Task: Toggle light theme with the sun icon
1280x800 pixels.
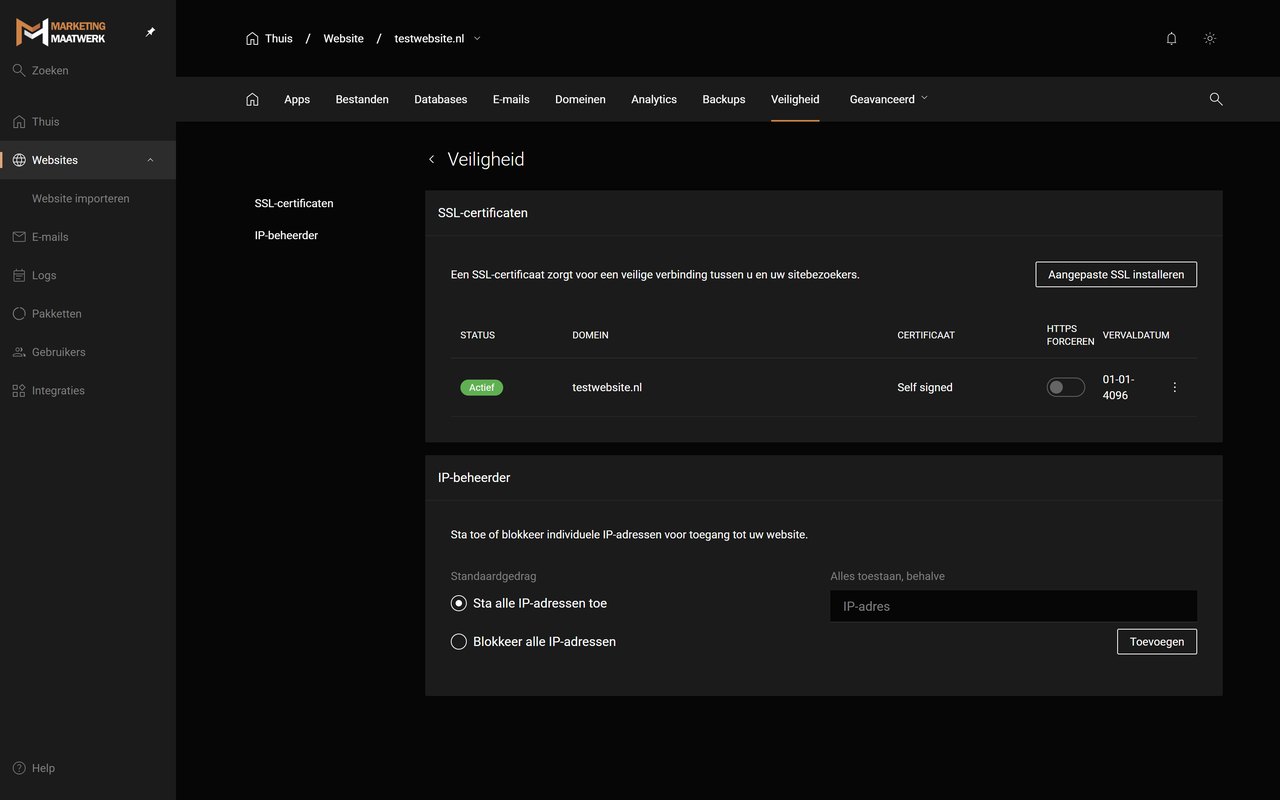Action: click(1210, 39)
